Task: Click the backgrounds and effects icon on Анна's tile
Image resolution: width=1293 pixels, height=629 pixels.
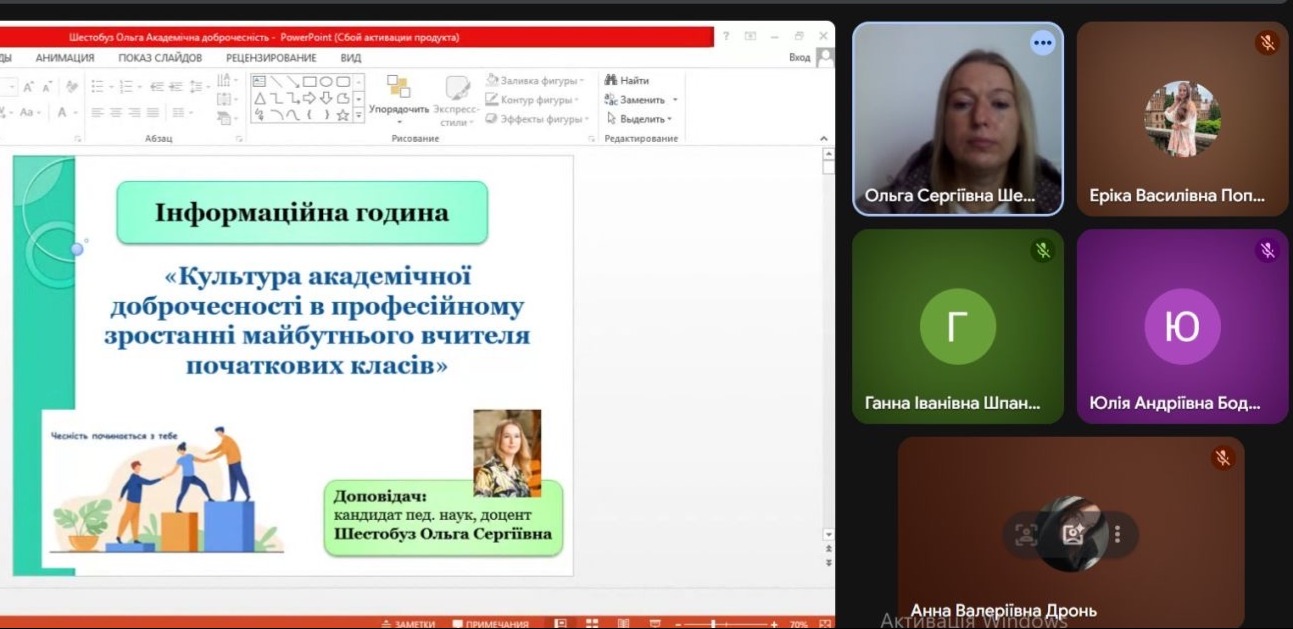Action: click(x=1073, y=534)
